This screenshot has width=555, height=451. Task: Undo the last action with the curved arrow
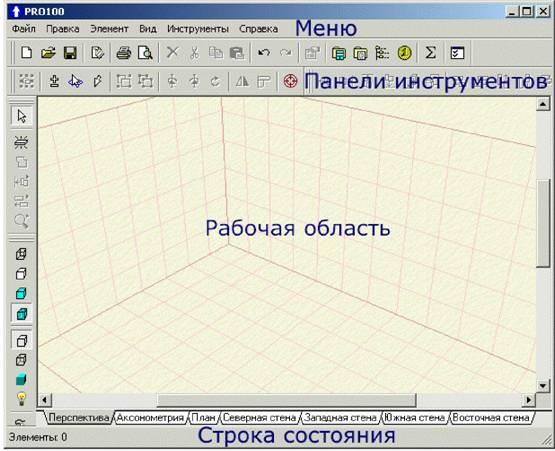point(264,53)
